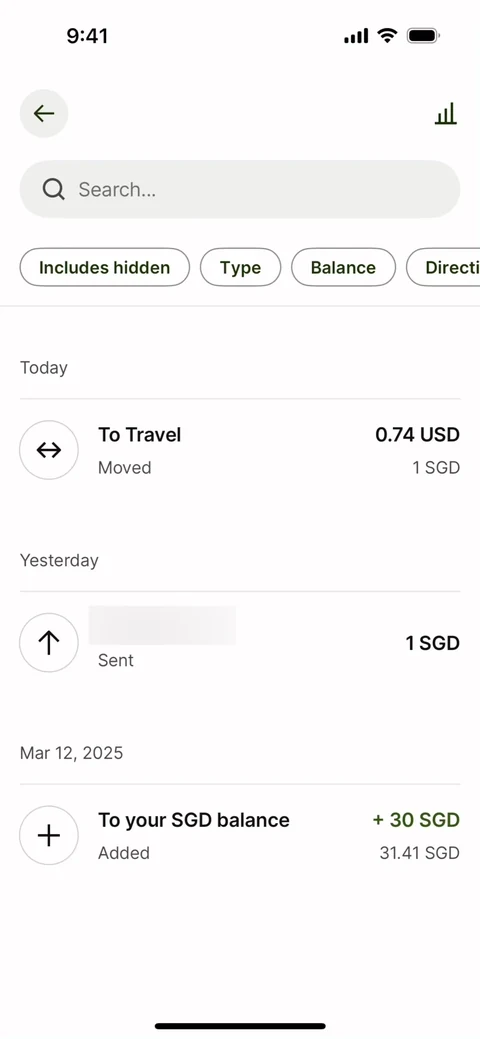Tap the Moved double-arrow transaction icon
Screen dimensions: 480x1039
click(49, 450)
